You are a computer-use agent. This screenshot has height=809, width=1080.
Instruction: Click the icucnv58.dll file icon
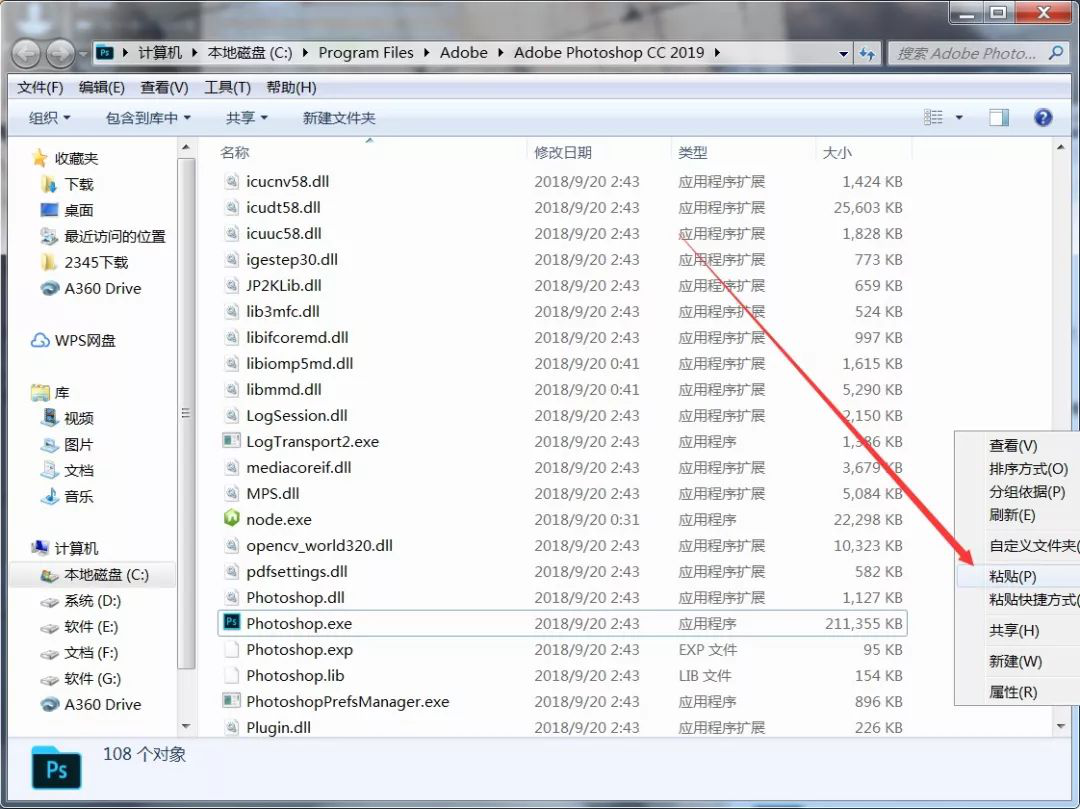point(231,181)
